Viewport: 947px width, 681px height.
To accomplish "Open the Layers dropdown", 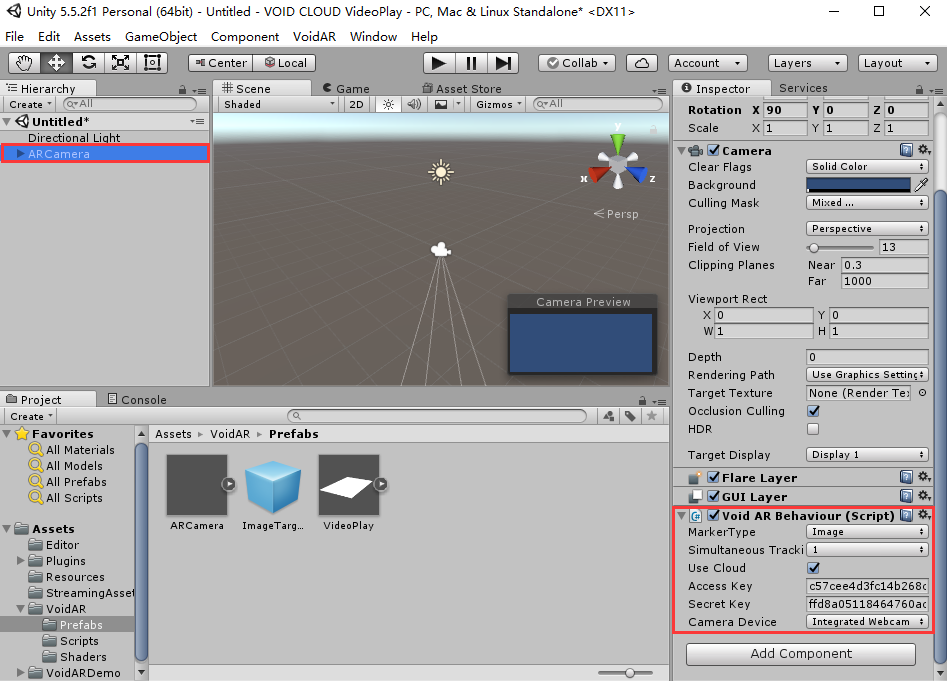I will point(807,63).
